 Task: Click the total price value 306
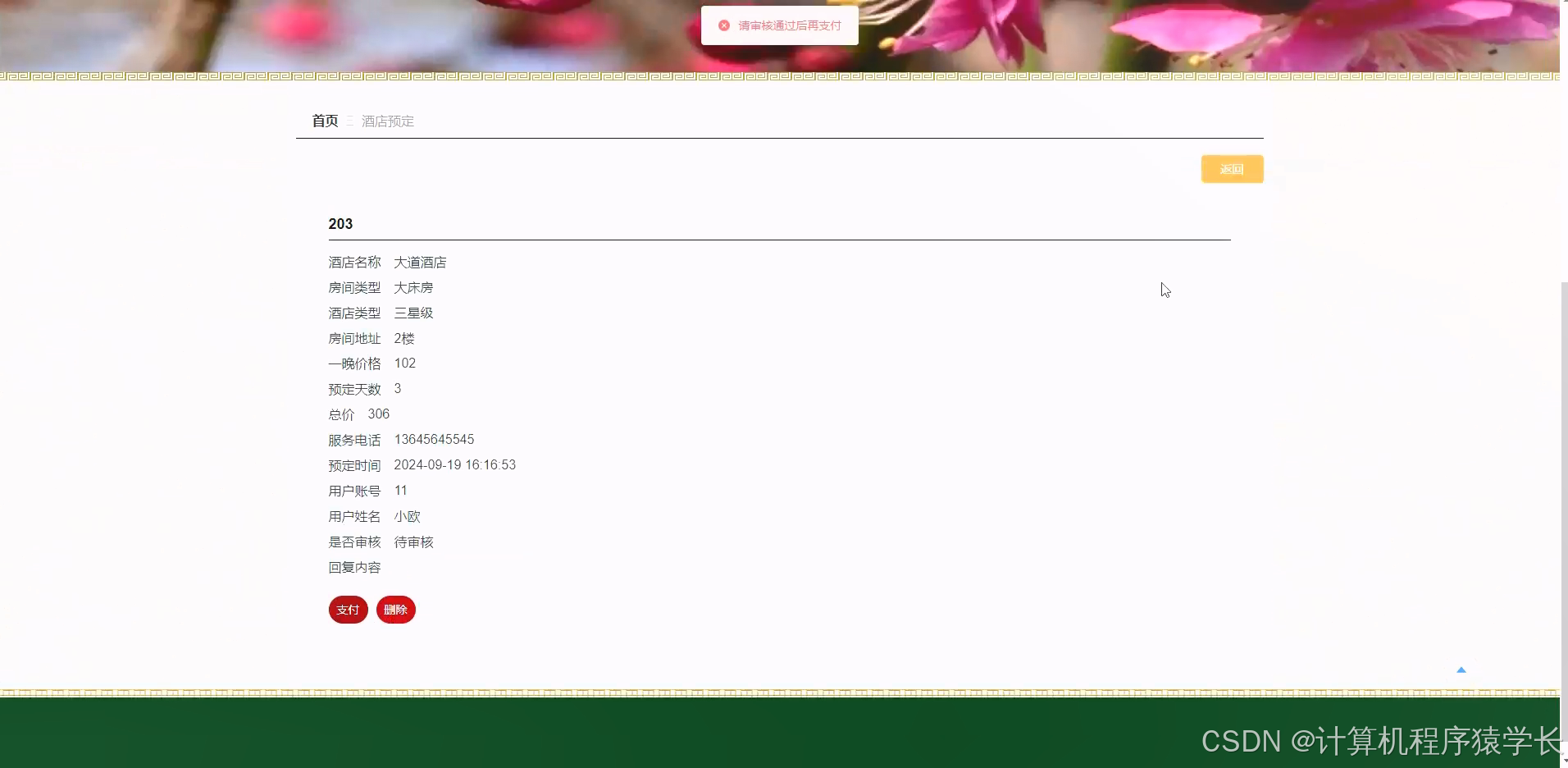click(378, 414)
